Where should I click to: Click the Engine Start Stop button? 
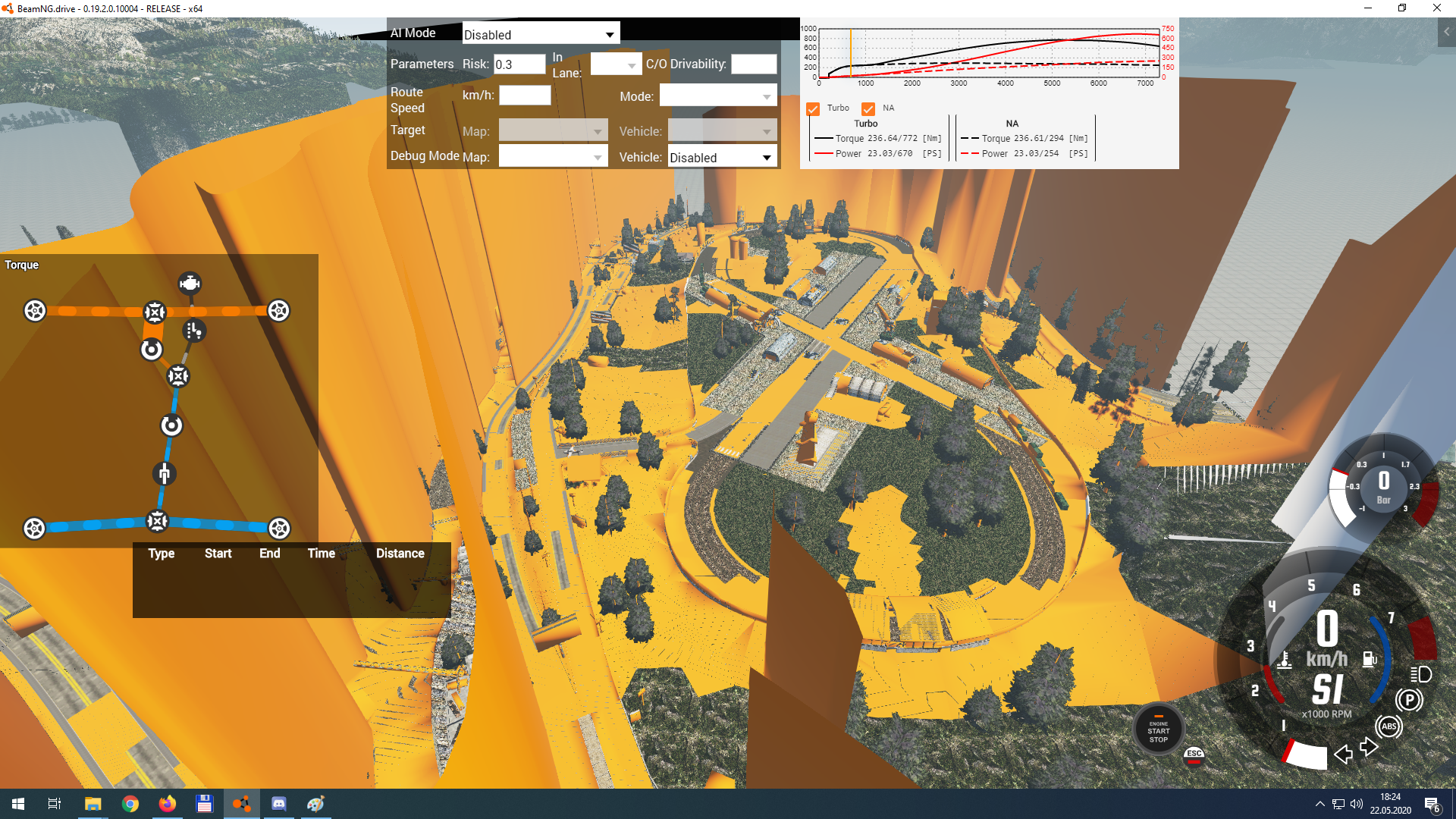(1158, 730)
